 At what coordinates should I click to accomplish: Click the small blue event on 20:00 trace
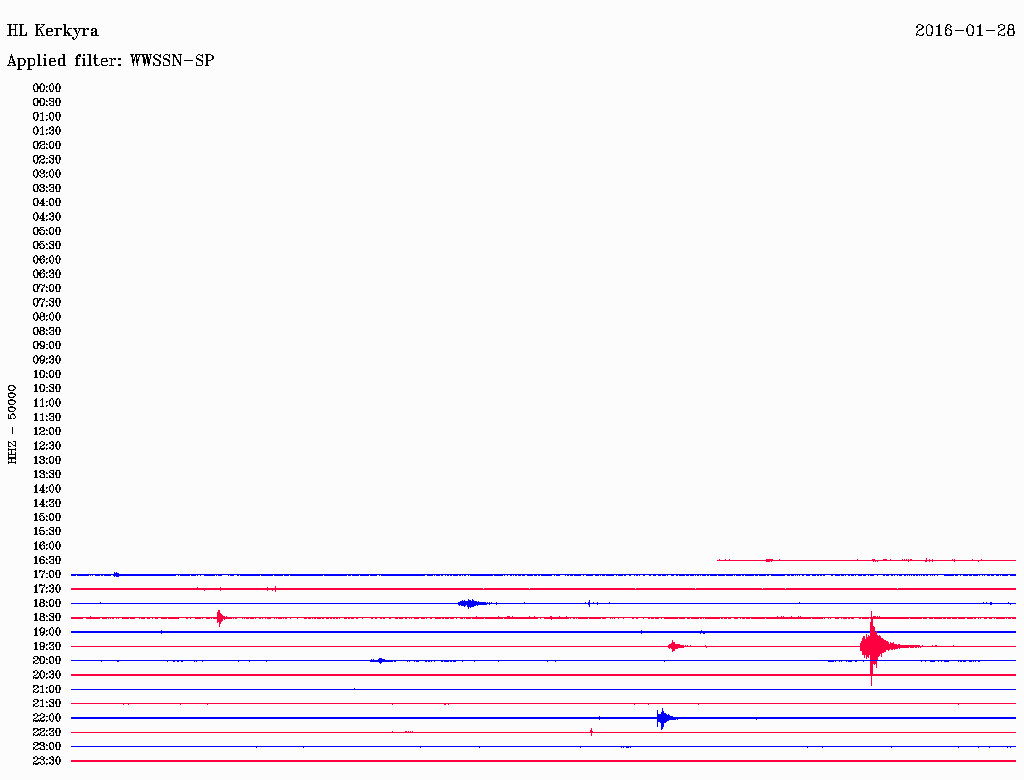382,661
